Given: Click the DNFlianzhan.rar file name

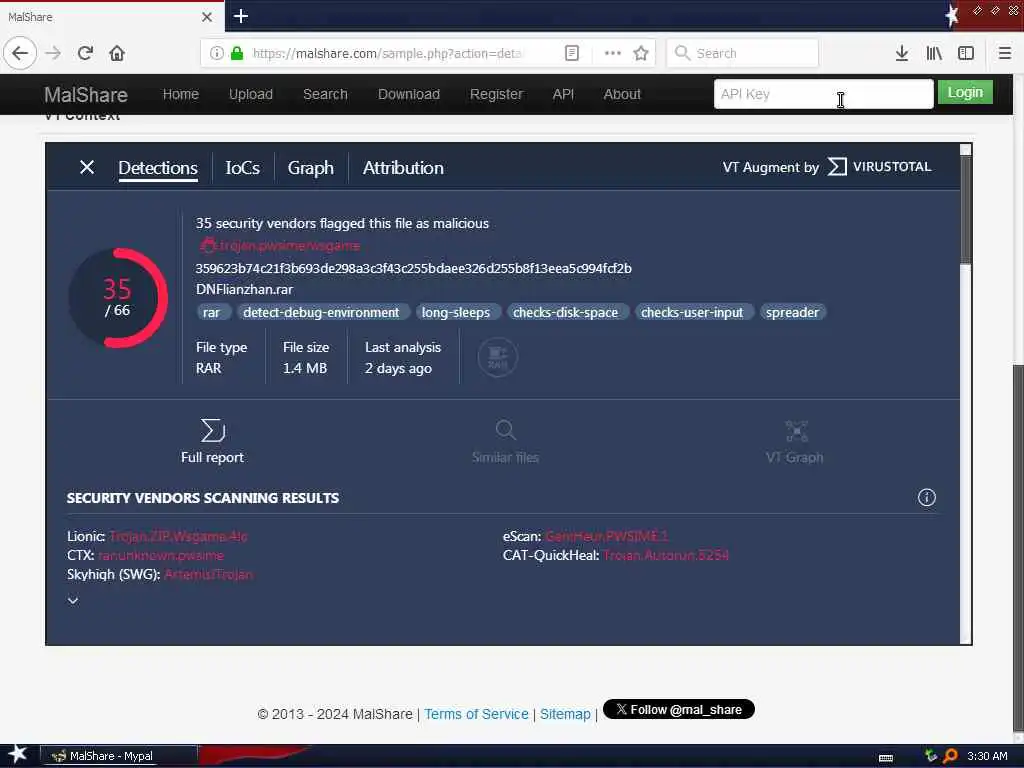Looking at the screenshot, I should point(244,289).
